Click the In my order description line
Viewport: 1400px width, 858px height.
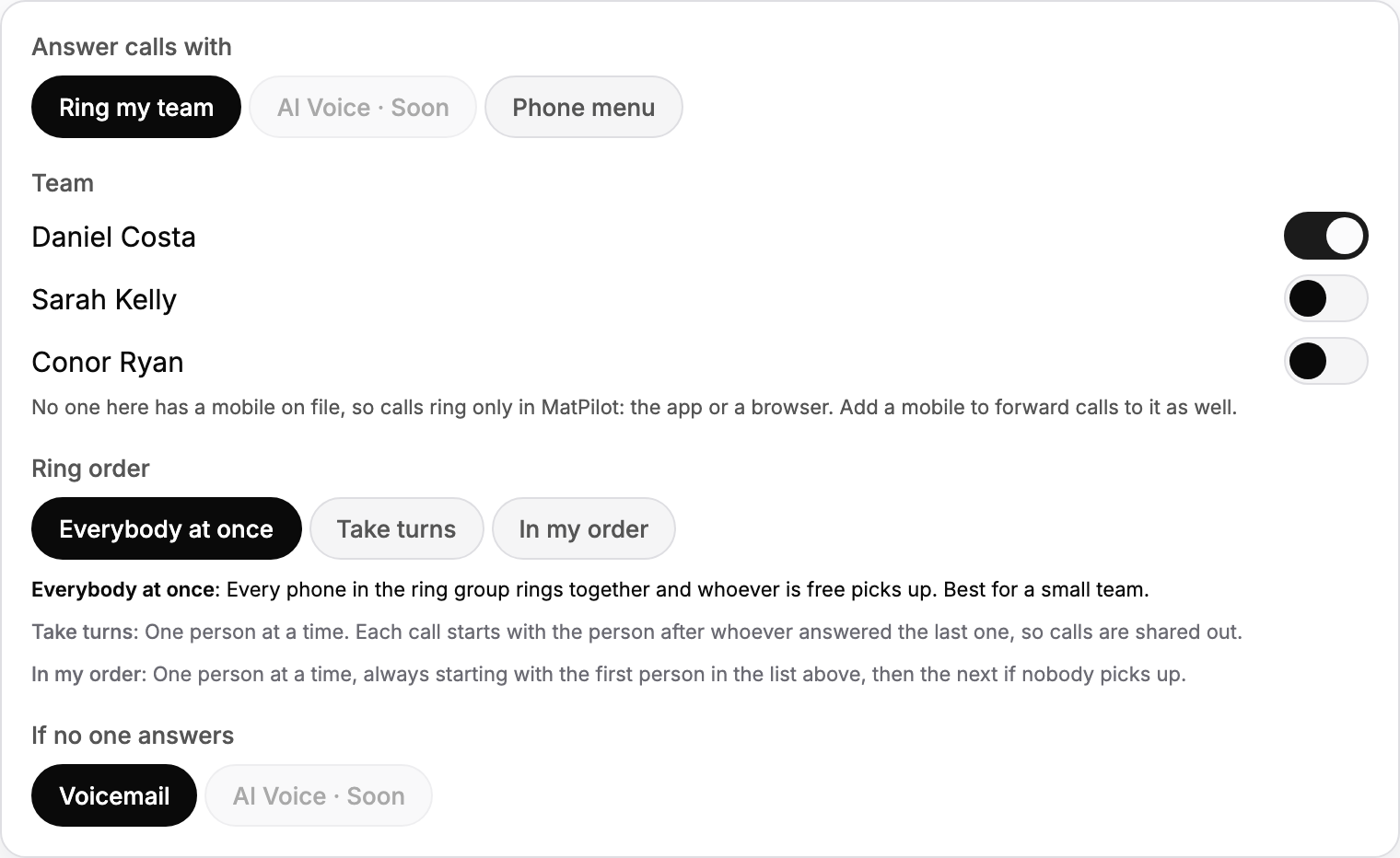[x=609, y=674]
